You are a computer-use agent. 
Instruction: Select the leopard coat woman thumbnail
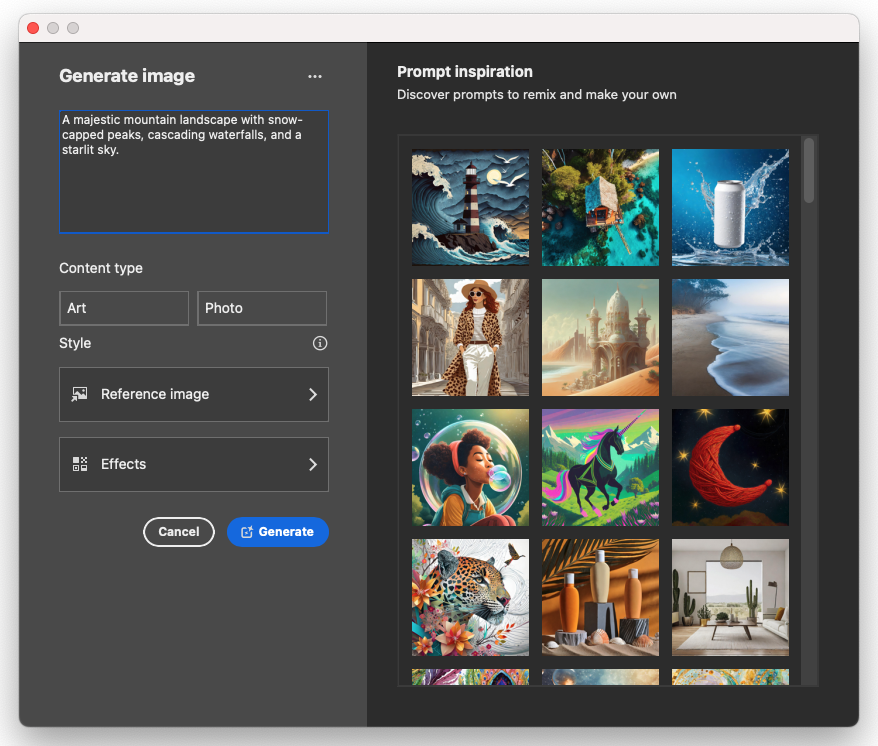[470, 337]
